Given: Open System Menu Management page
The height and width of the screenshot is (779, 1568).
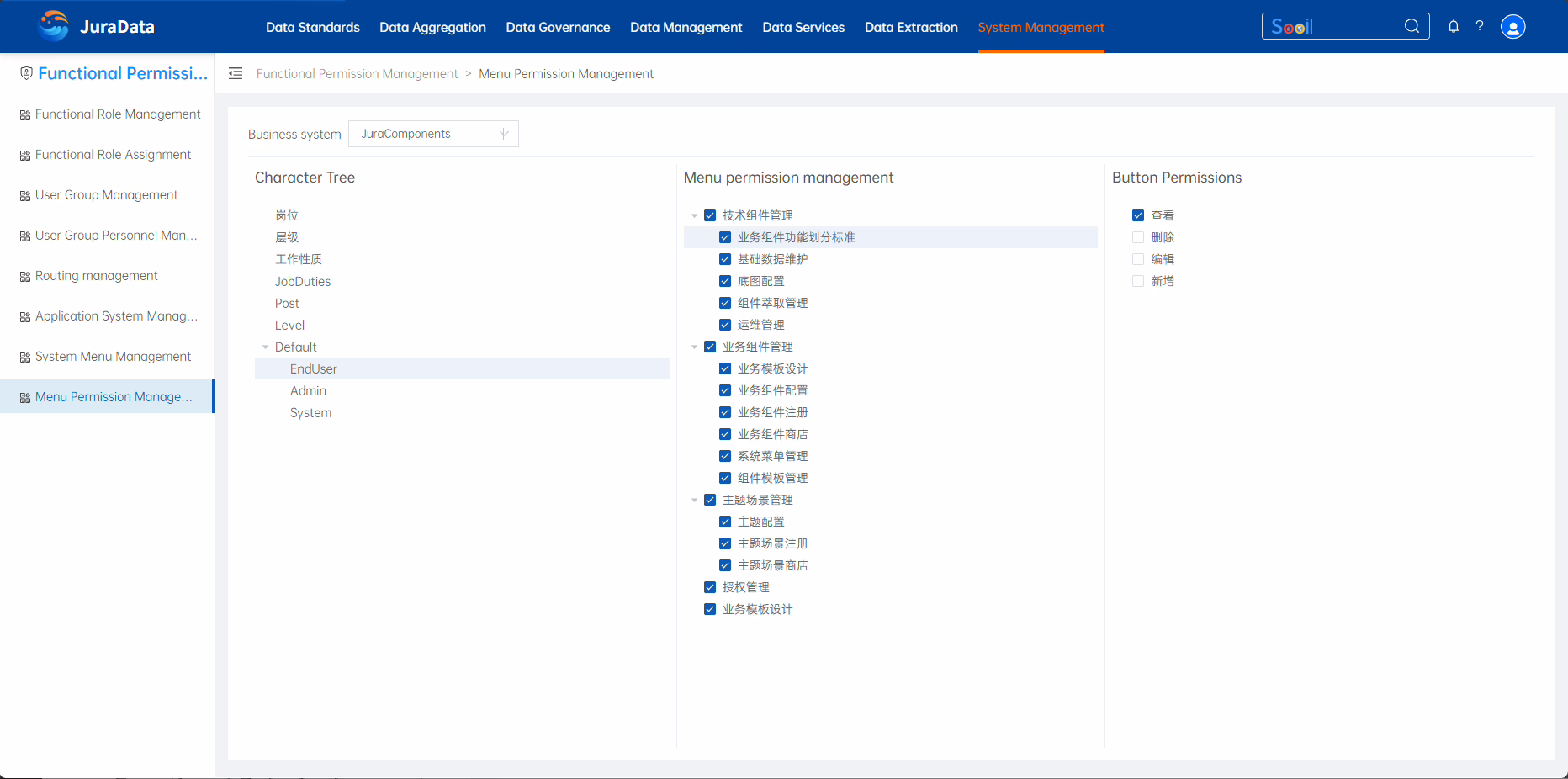Looking at the screenshot, I should [113, 357].
